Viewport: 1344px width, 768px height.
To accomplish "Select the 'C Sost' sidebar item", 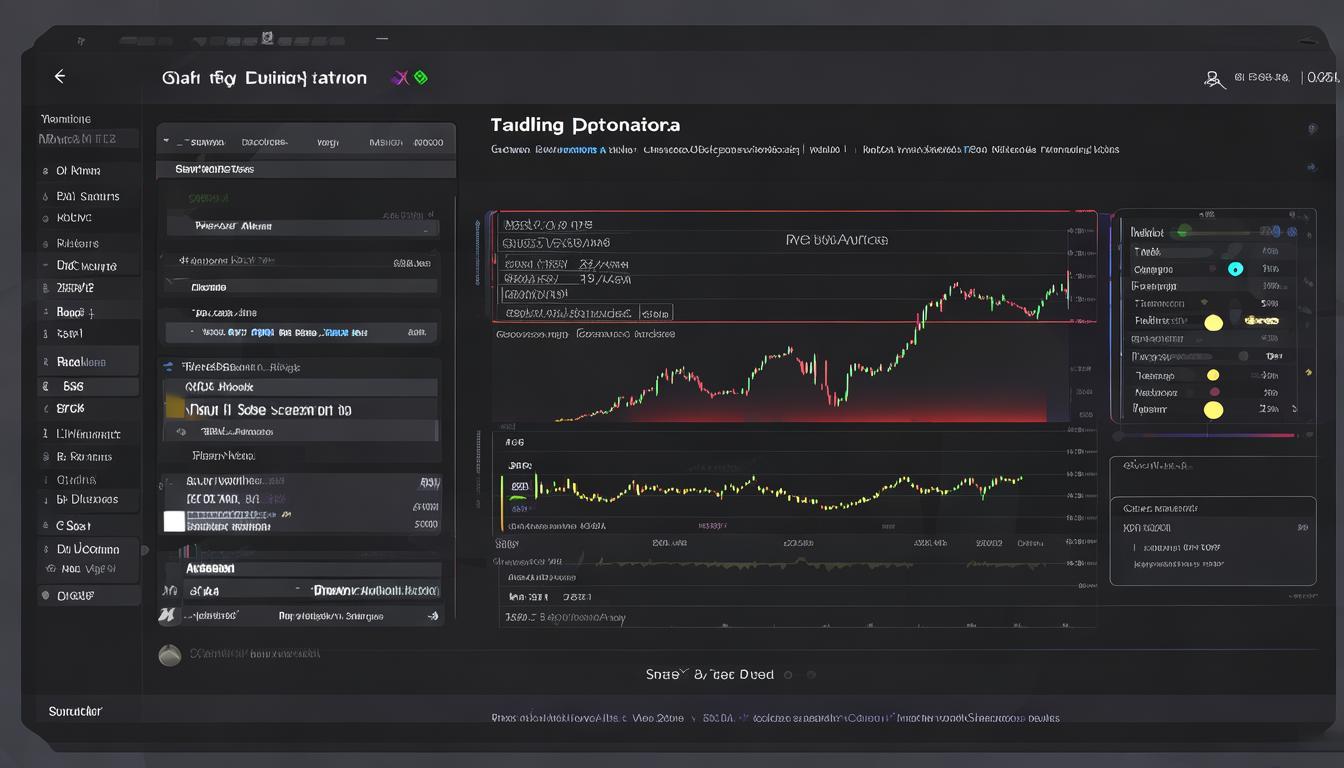I will point(74,525).
